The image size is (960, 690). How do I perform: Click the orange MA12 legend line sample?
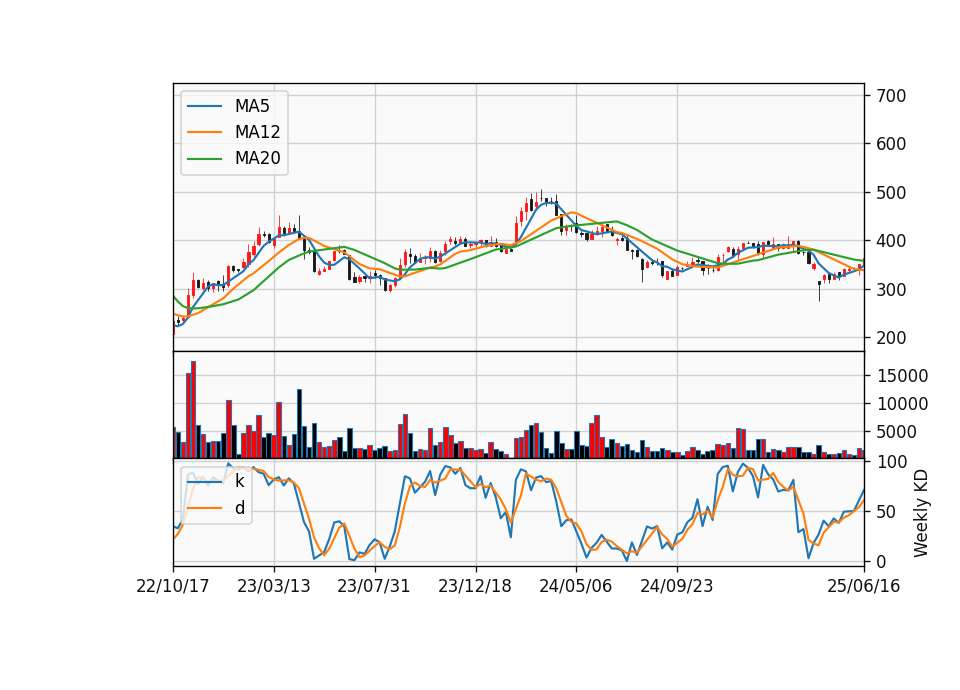click(x=204, y=132)
